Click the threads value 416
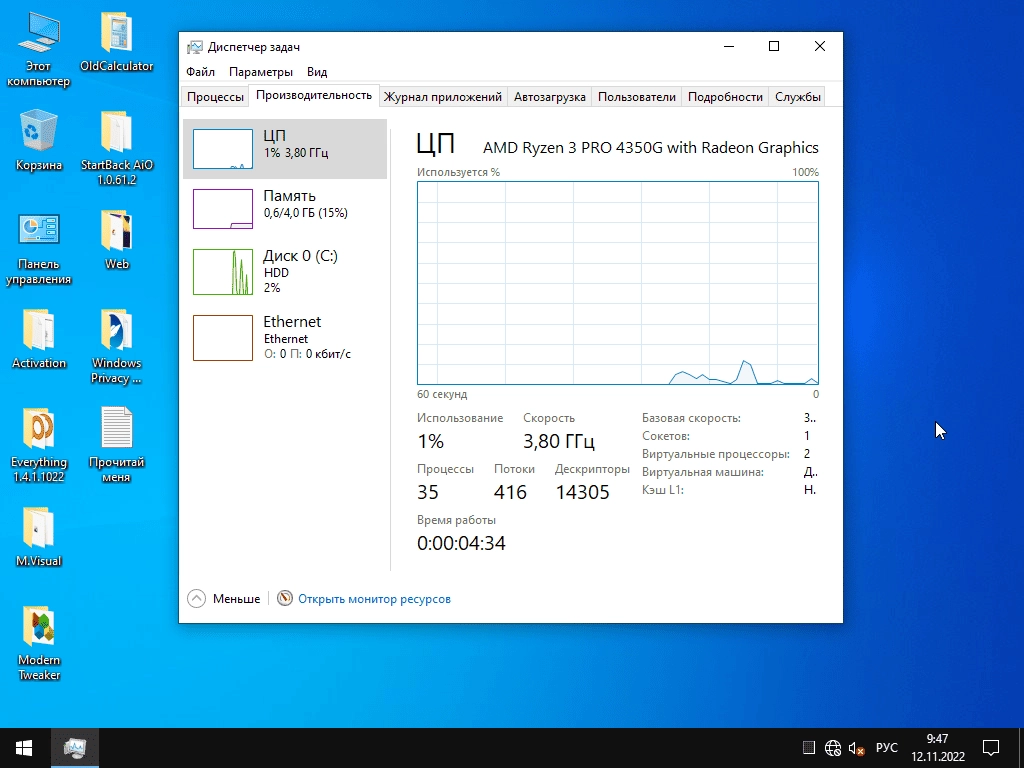 click(x=510, y=492)
